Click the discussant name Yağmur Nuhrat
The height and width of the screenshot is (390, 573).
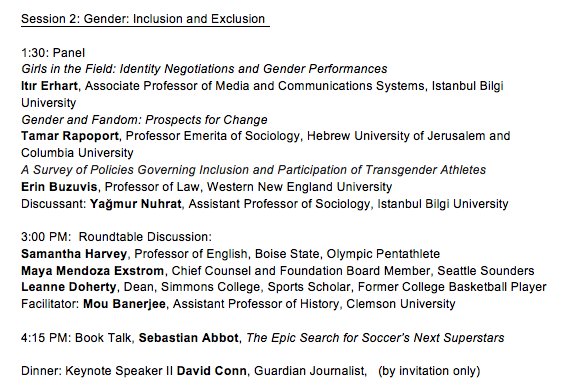136,204
